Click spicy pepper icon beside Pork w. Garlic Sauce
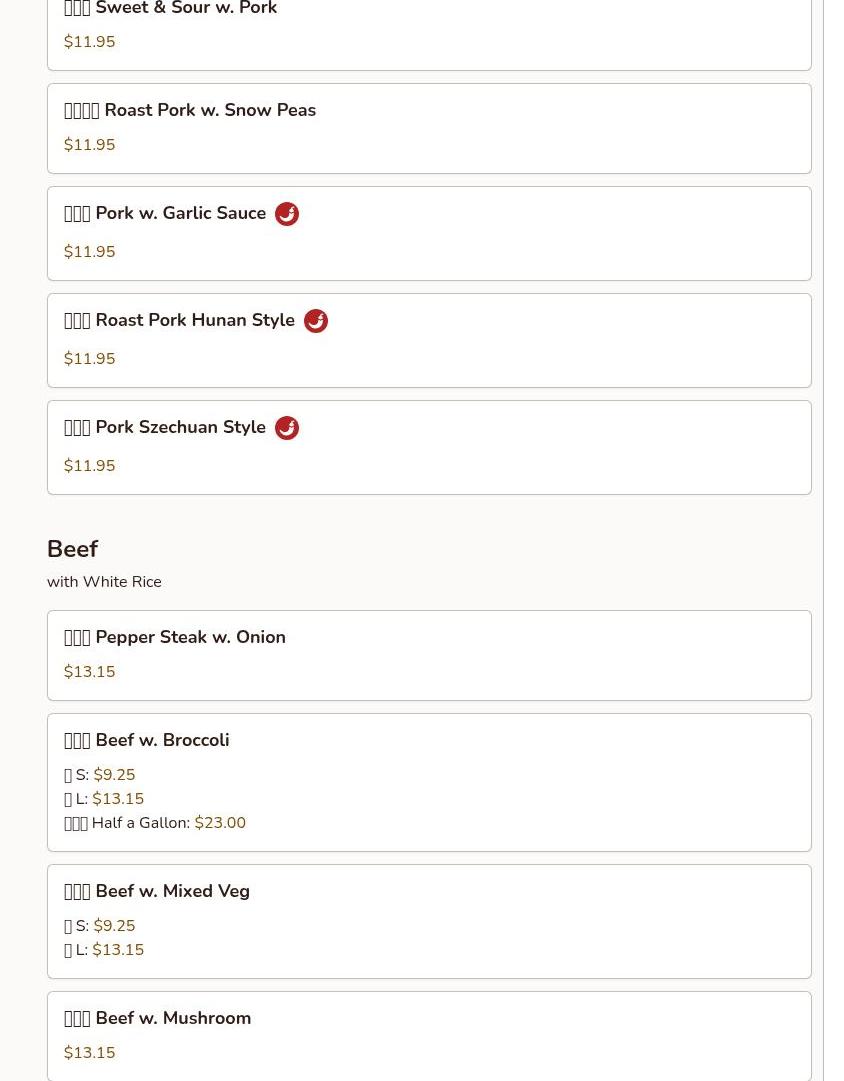The image size is (844, 1081). point(287,214)
